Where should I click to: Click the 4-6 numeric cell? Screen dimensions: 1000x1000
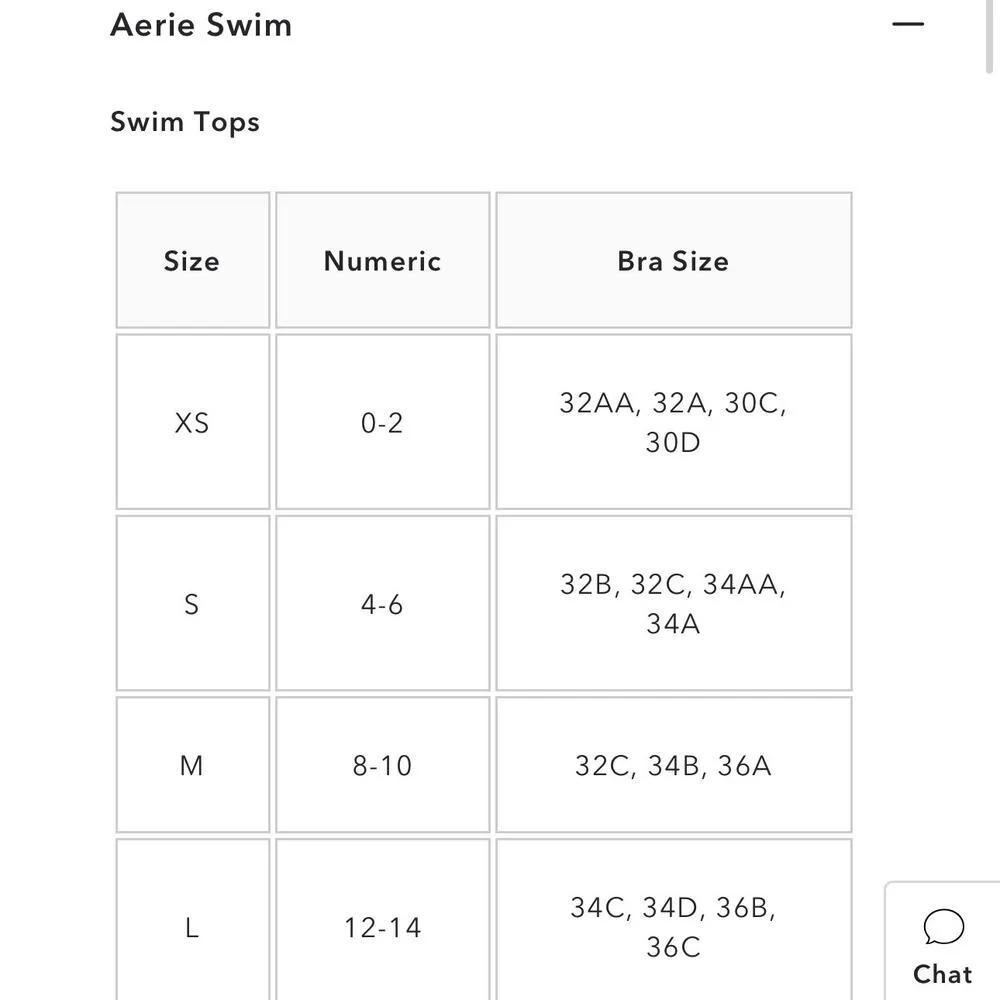[x=382, y=604]
